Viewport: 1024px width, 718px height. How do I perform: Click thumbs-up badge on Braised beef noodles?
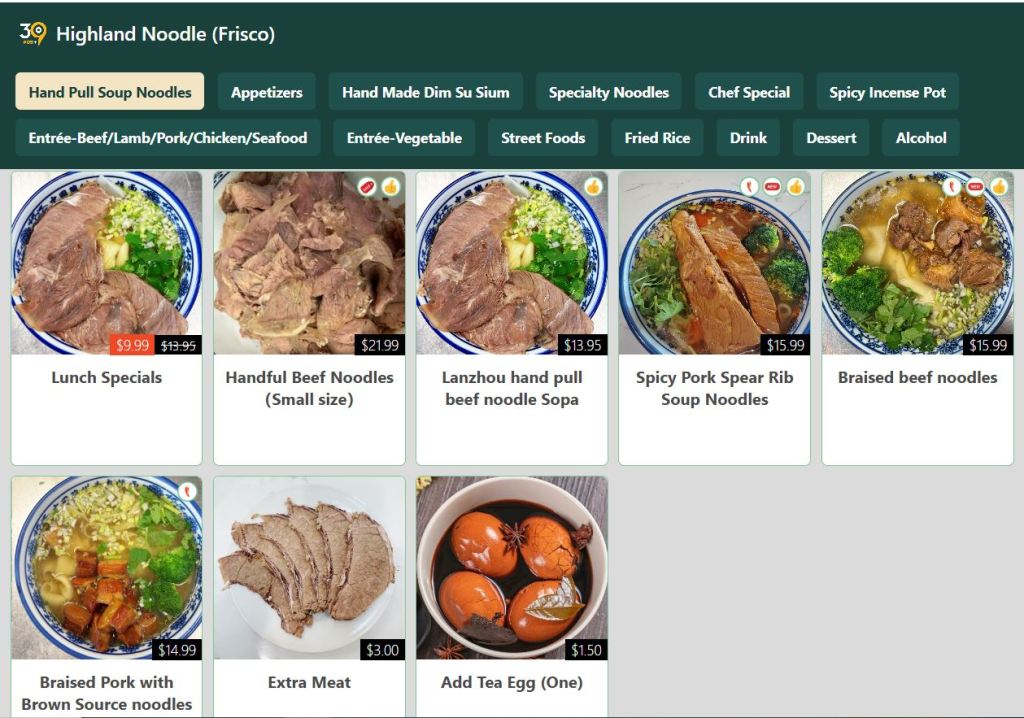click(x=999, y=188)
